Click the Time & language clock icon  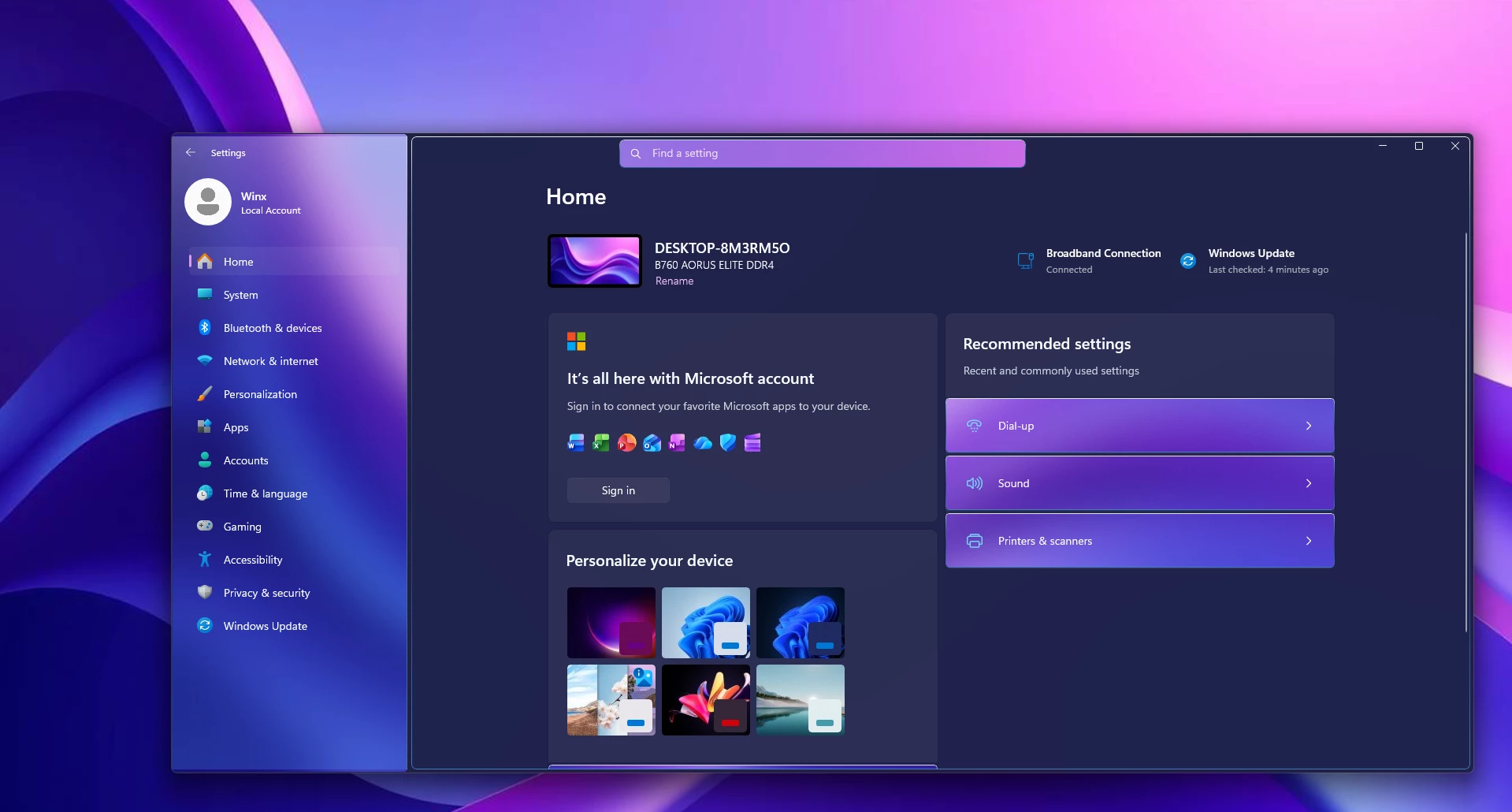205,493
